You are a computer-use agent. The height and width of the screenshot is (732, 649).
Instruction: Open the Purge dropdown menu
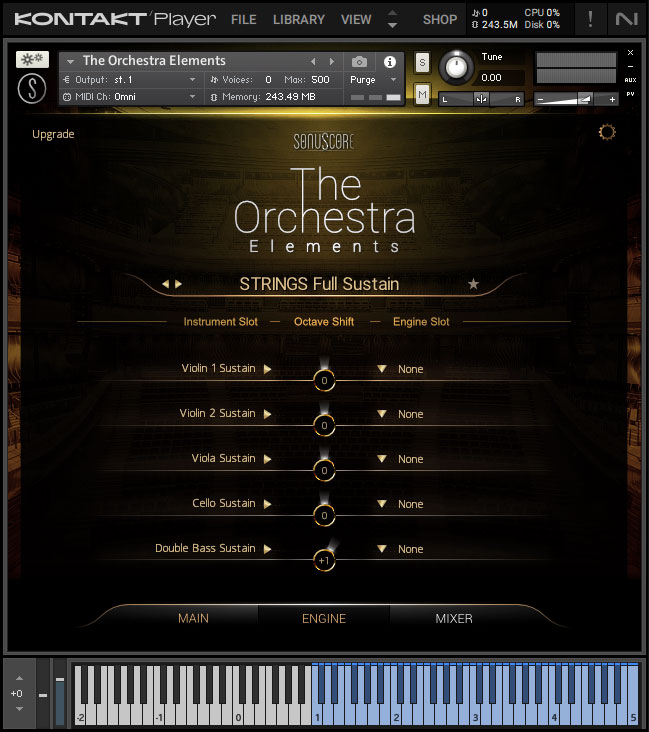click(373, 80)
